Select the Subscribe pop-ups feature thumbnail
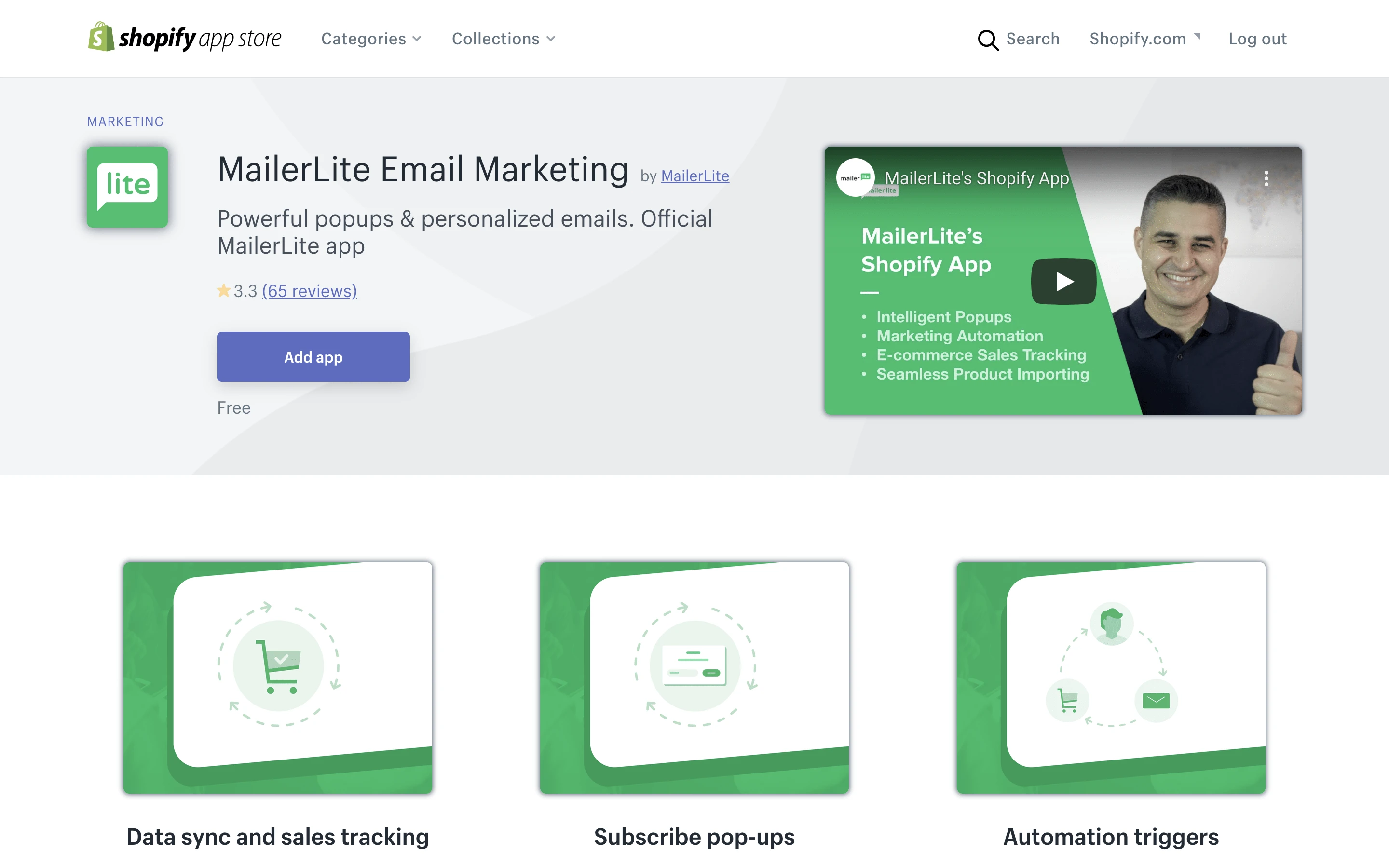The image size is (1389, 868). [694, 678]
